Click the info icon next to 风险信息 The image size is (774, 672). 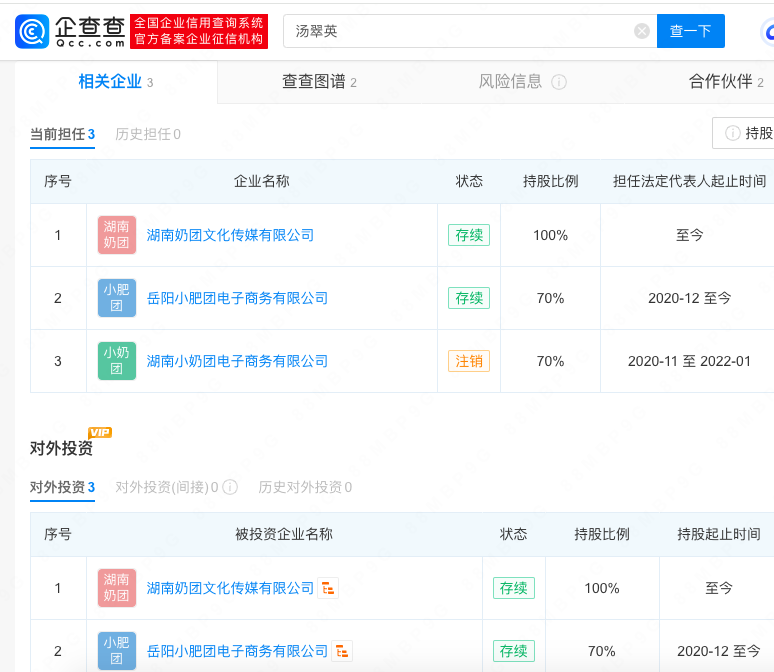(x=559, y=82)
